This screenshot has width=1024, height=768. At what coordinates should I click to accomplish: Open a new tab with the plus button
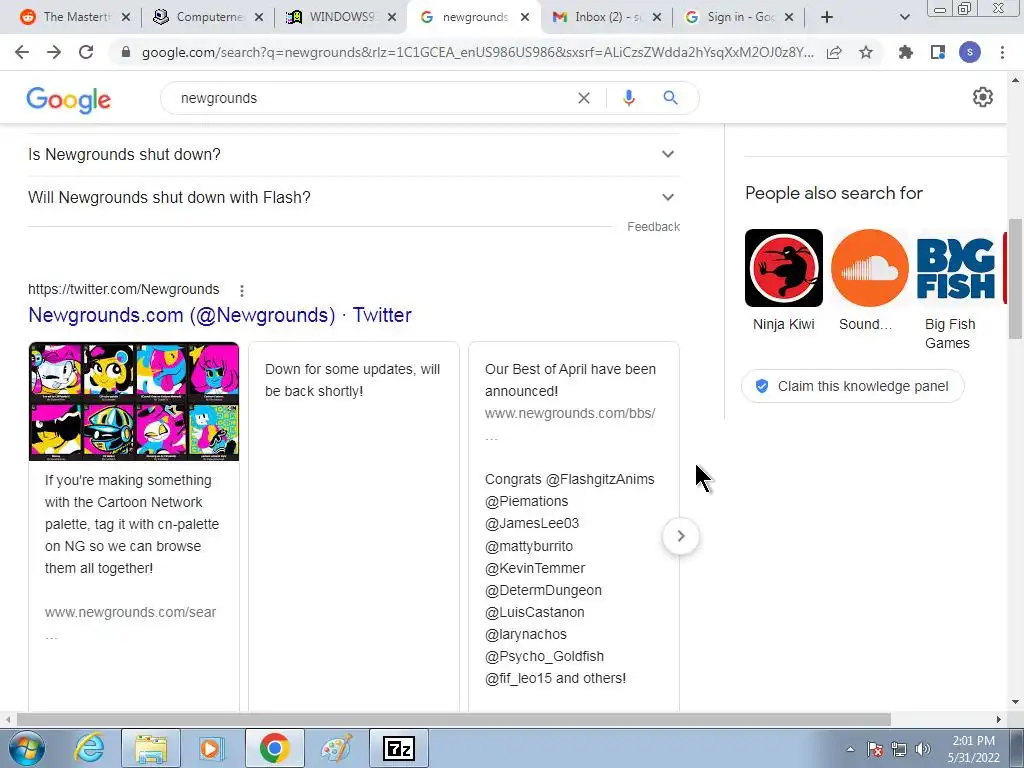827,17
